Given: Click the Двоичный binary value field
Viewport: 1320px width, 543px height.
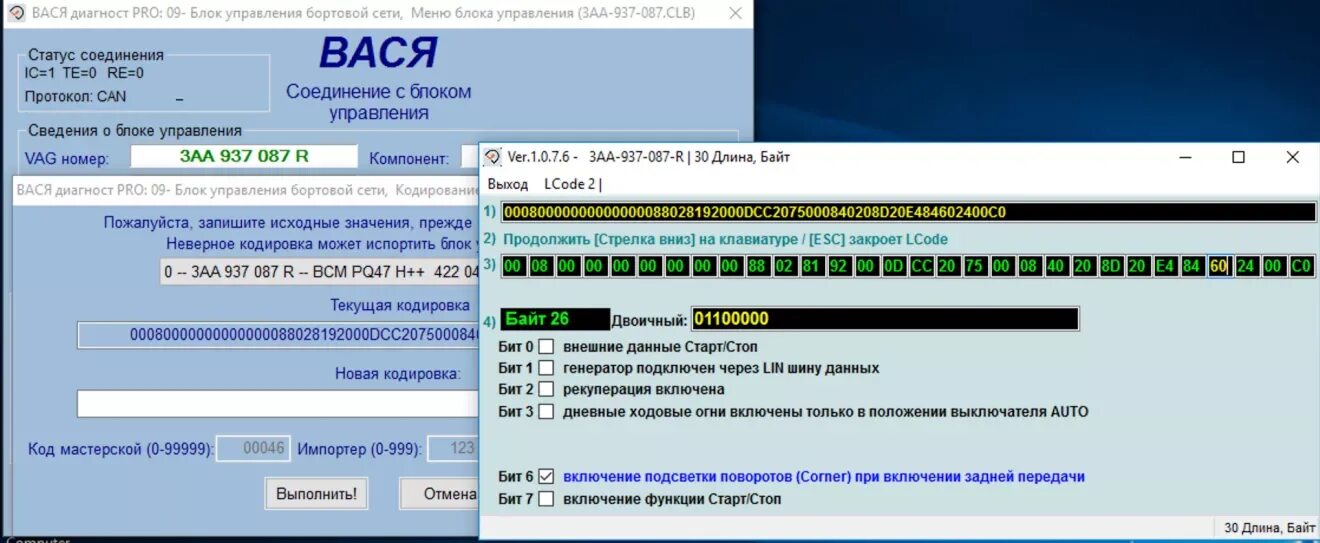Looking at the screenshot, I should point(885,319).
